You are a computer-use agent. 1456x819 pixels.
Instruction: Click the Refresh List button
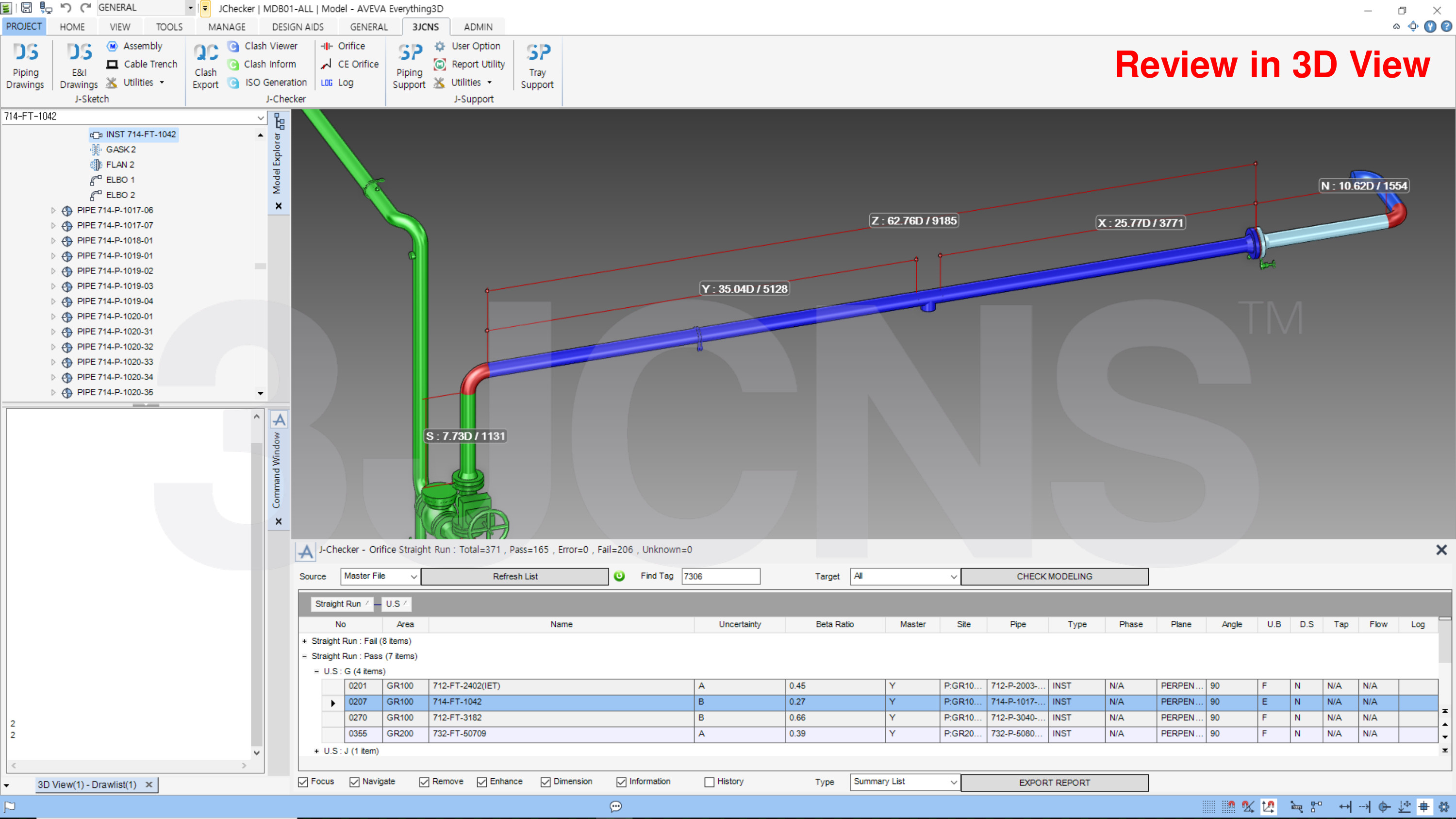pos(515,577)
